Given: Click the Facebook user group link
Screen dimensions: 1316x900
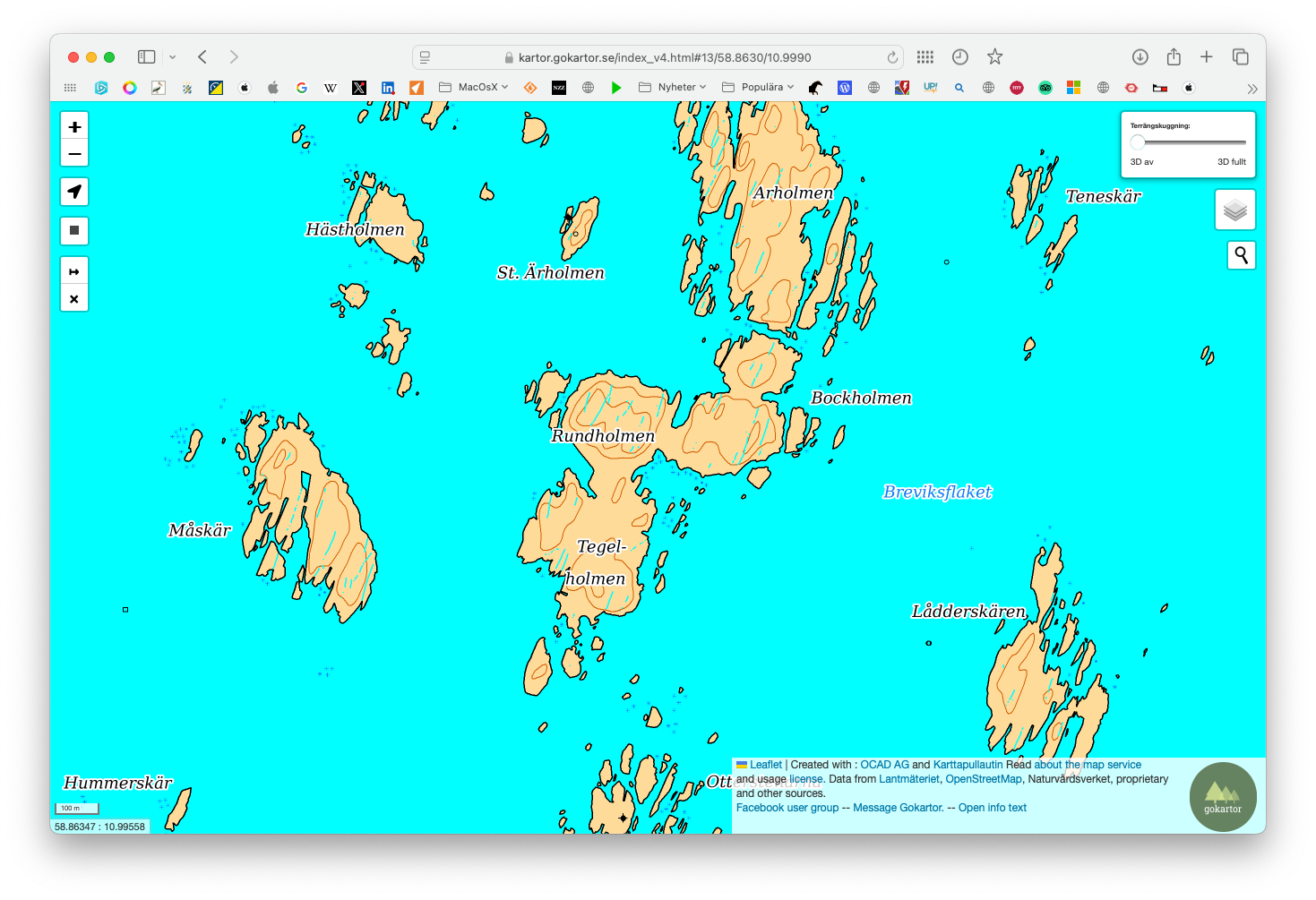Looking at the screenshot, I should point(787,808).
